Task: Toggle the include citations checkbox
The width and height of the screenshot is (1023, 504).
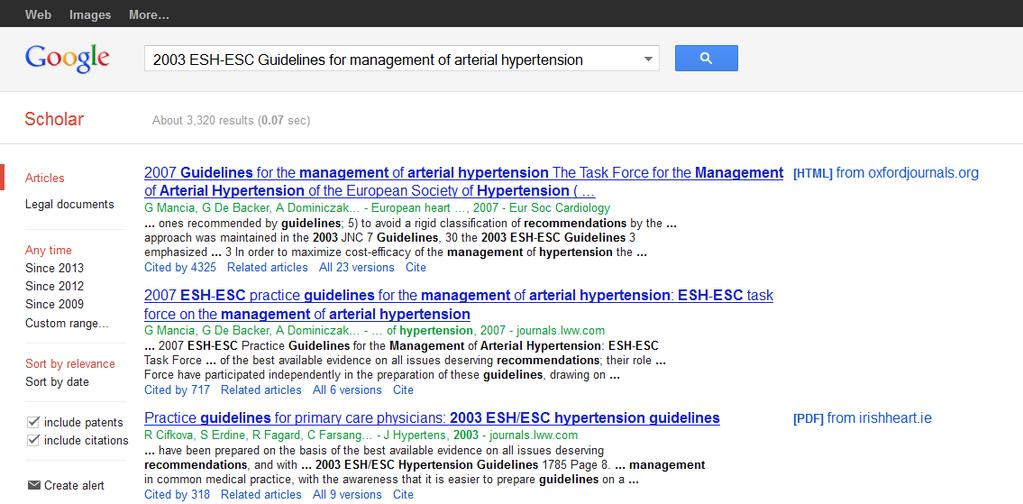Action: 33,440
